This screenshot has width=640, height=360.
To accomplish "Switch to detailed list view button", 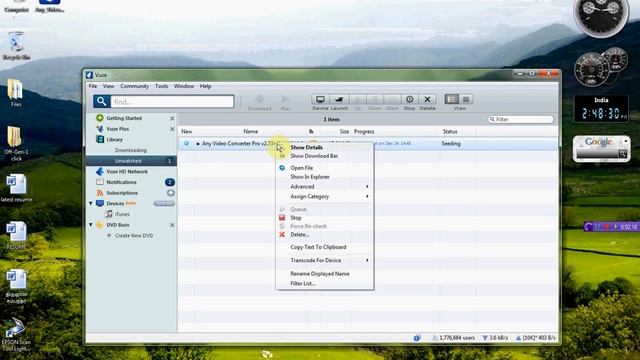I will pyautogui.click(x=451, y=99).
